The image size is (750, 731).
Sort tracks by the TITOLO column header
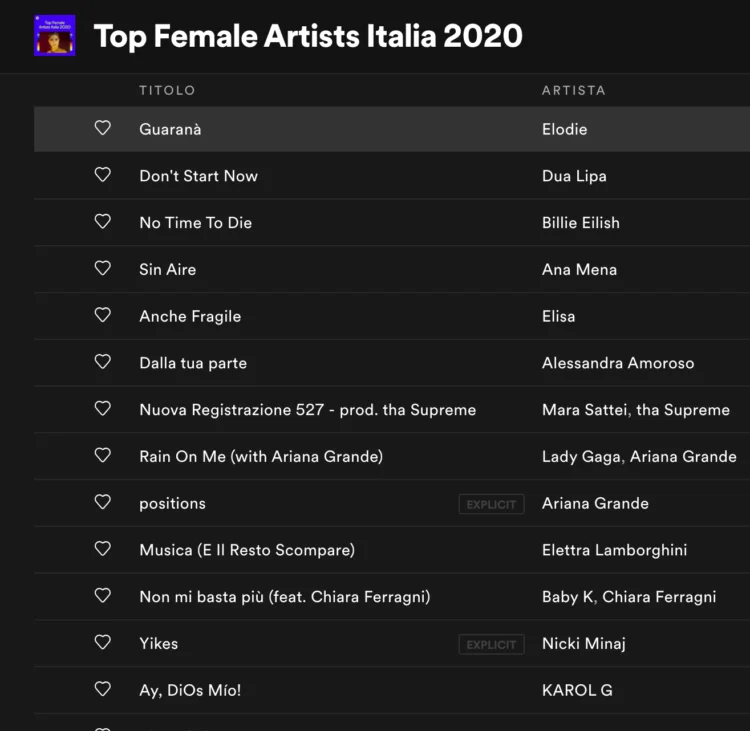tap(167, 90)
